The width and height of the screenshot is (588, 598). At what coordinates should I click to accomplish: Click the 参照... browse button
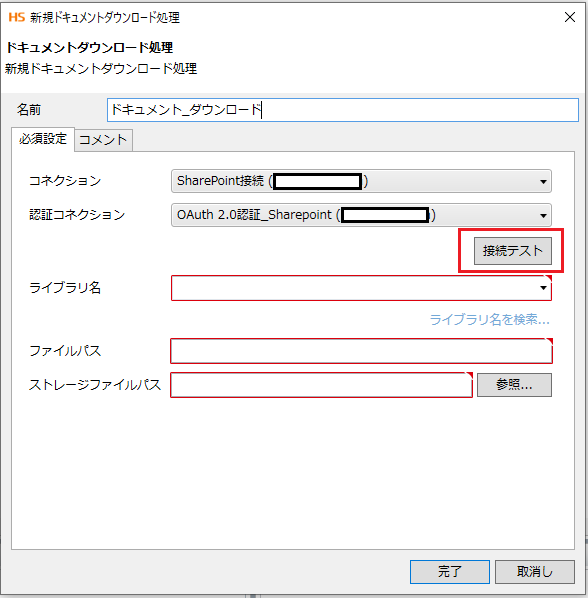click(514, 385)
